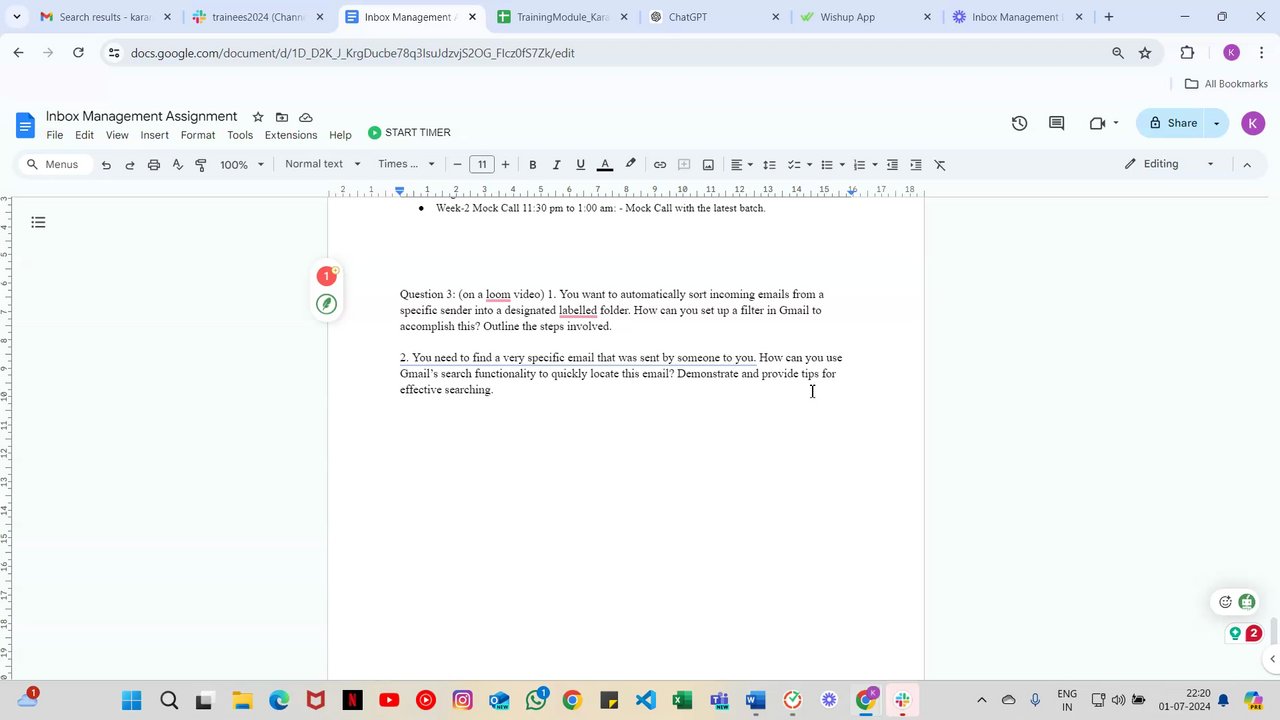Image resolution: width=1280 pixels, height=720 pixels.
Task: Open the Share options dropdown arrow
Action: 1217,123
